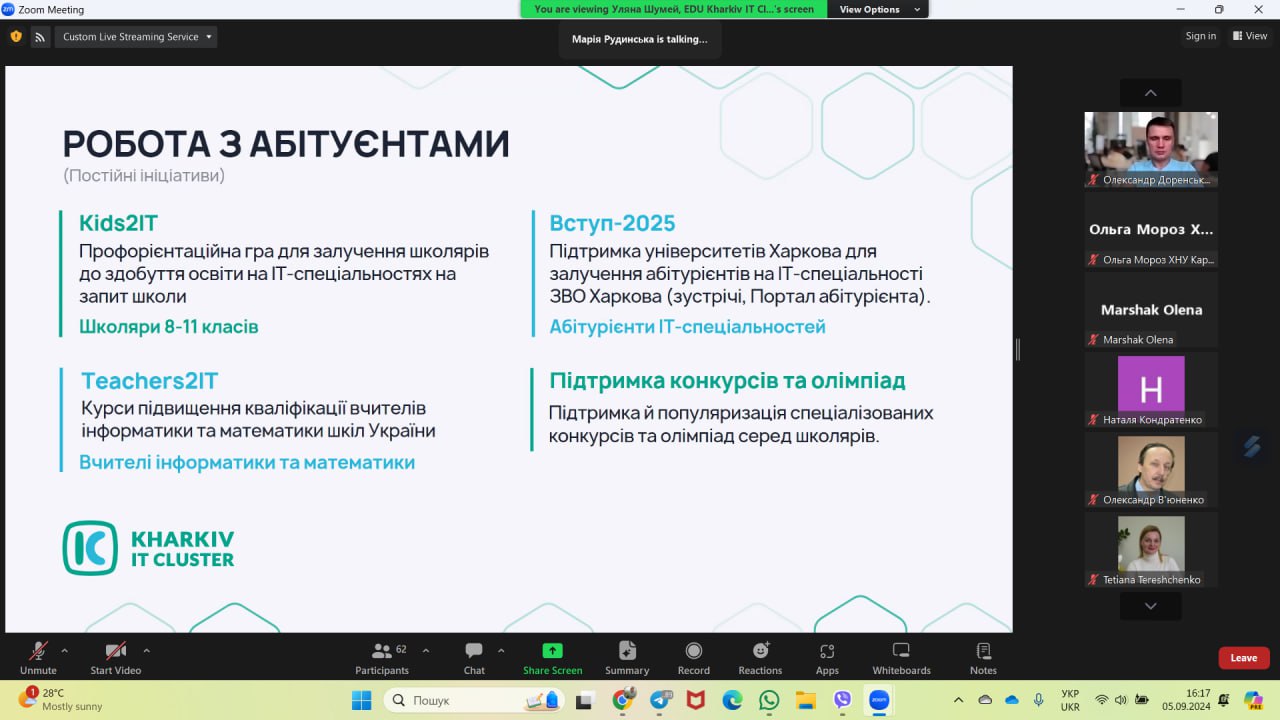Toggle meeting Record
This screenshot has width=1280, height=720.
tap(694, 651)
